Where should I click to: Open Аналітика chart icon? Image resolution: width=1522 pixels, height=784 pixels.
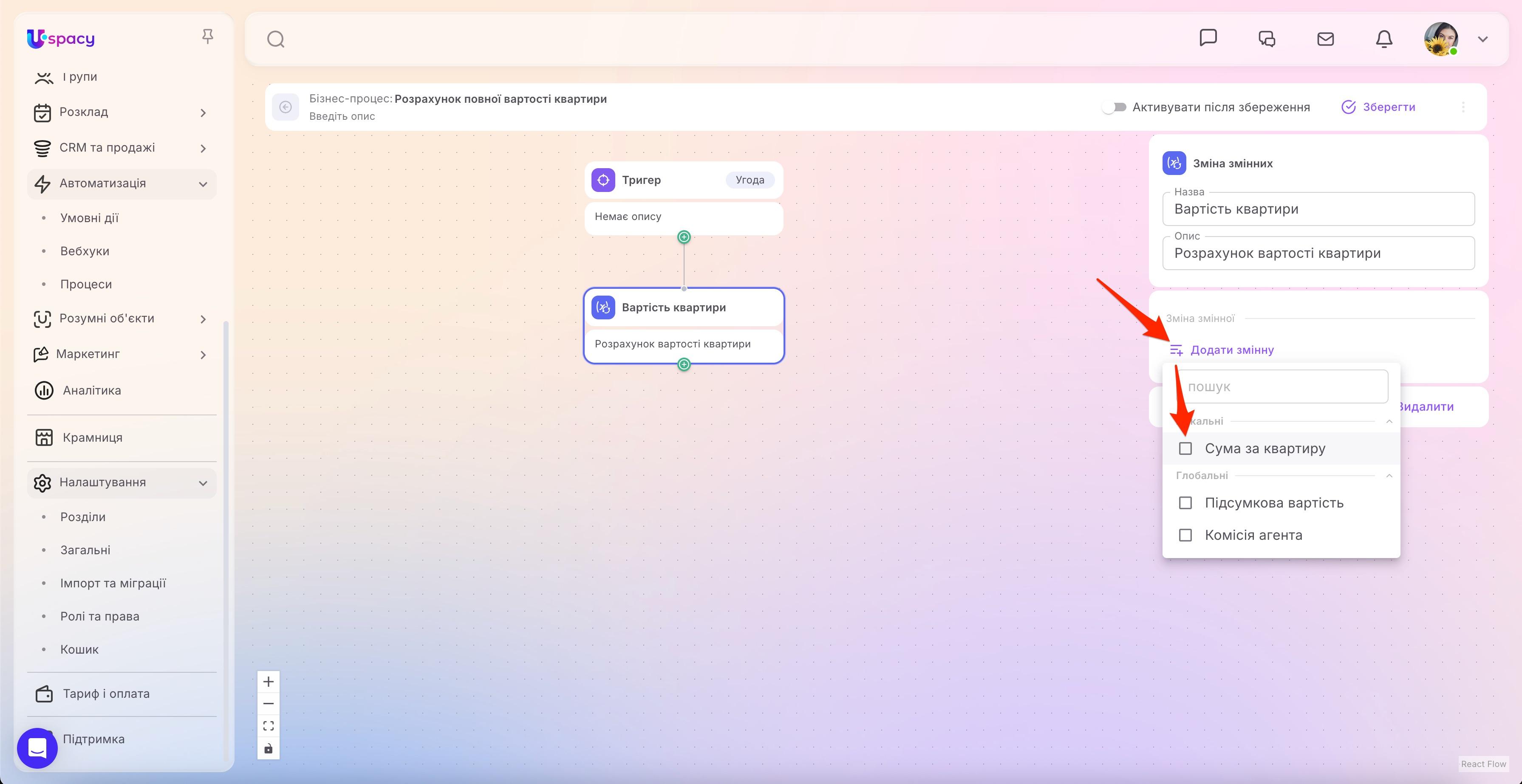click(x=44, y=390)
